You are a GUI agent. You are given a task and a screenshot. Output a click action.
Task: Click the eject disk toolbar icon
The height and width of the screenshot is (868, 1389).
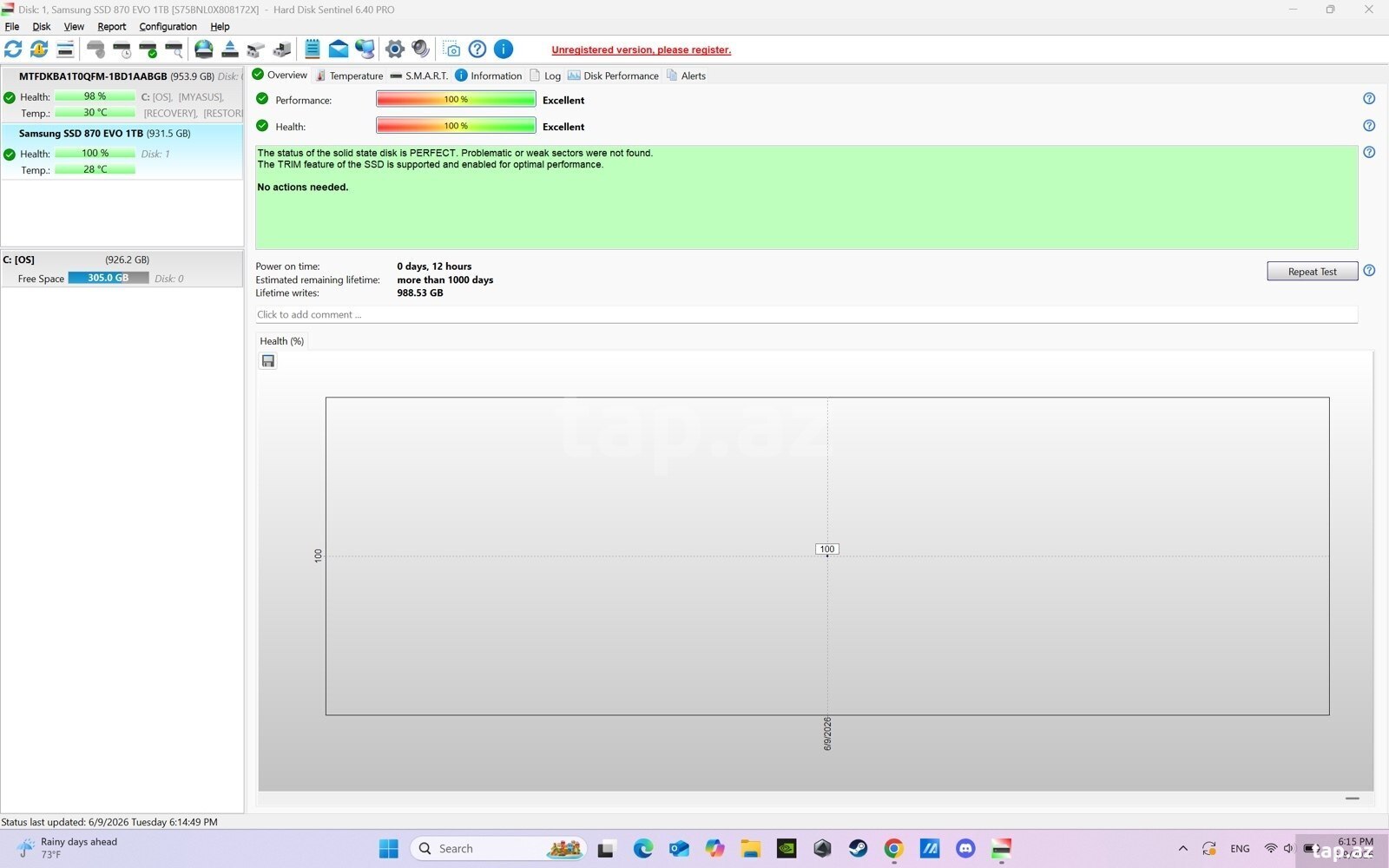(x=230, y=49)
